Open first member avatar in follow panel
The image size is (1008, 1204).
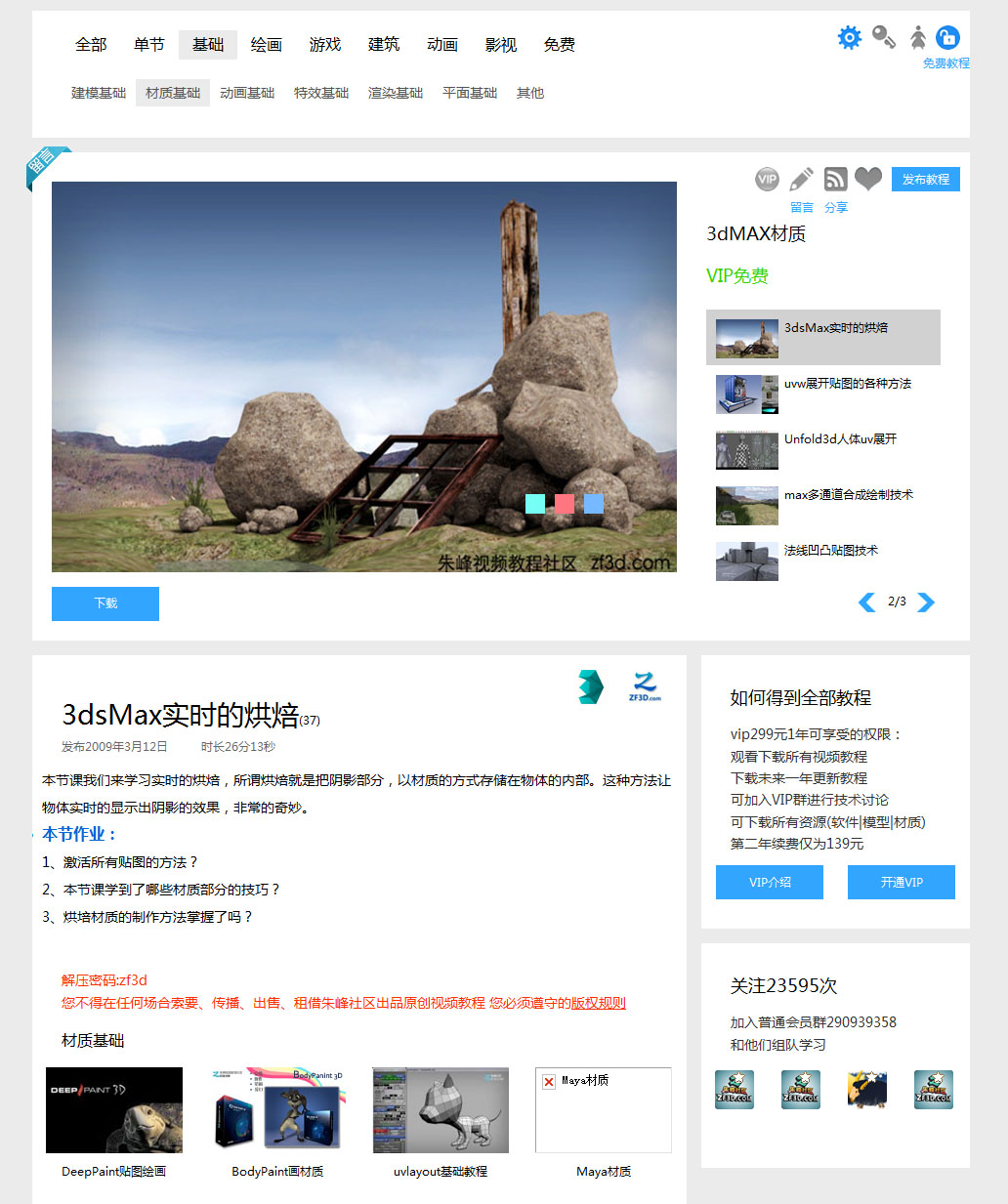[735, 1089]
